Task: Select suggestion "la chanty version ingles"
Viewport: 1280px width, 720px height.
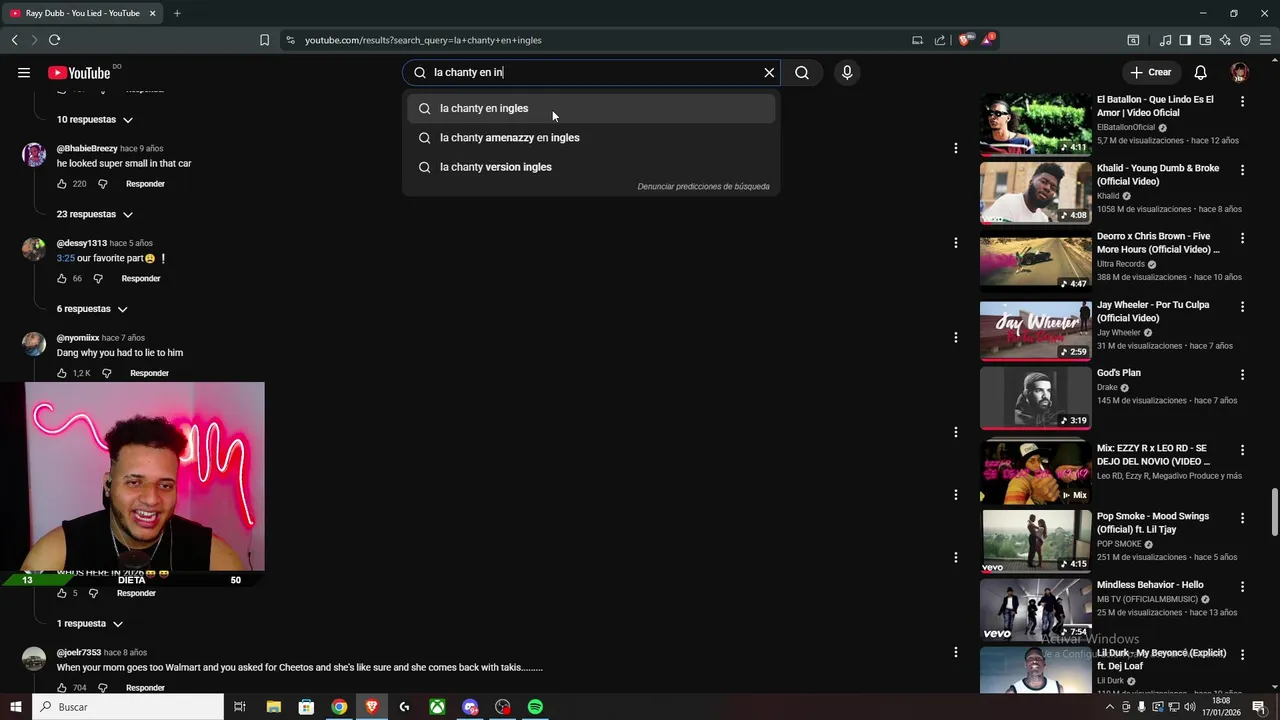Action: (x=590, y=167)
